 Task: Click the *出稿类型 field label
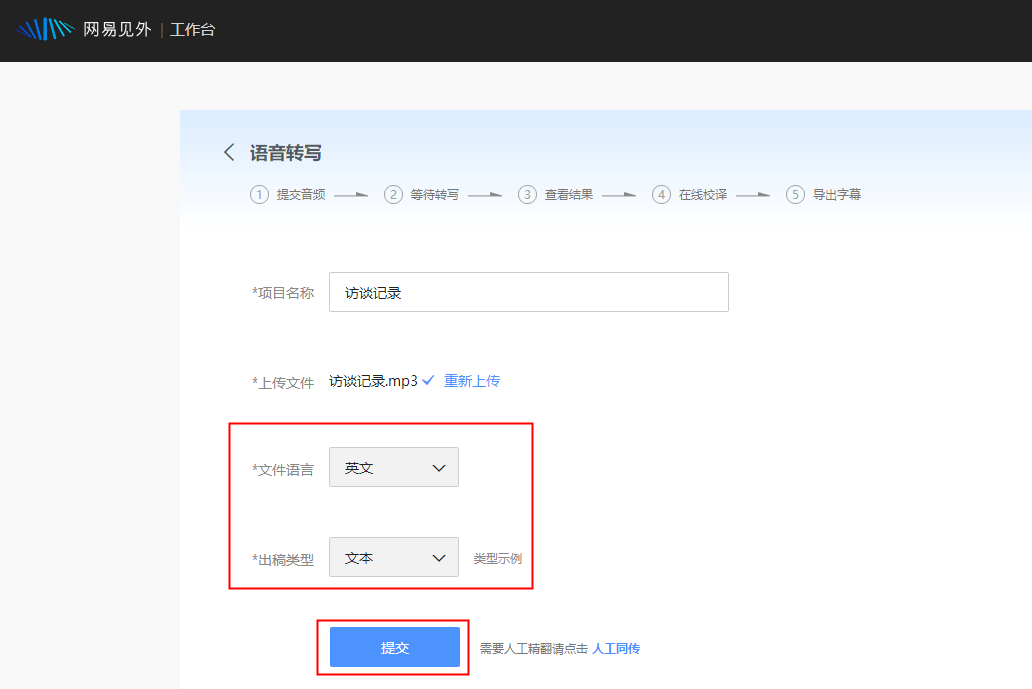(283, 560)
